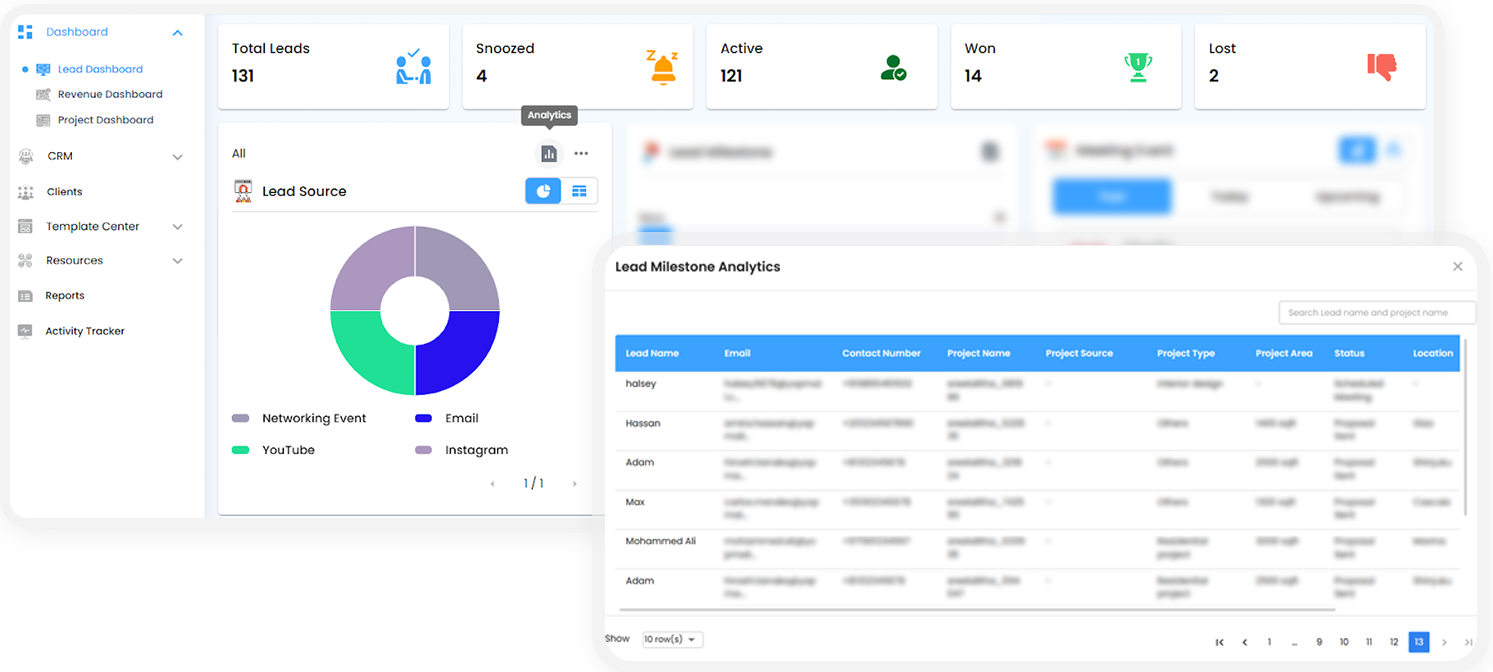Sort by Project Type column header
Screen dimensions: 1493x672
tap(1185, 353)
